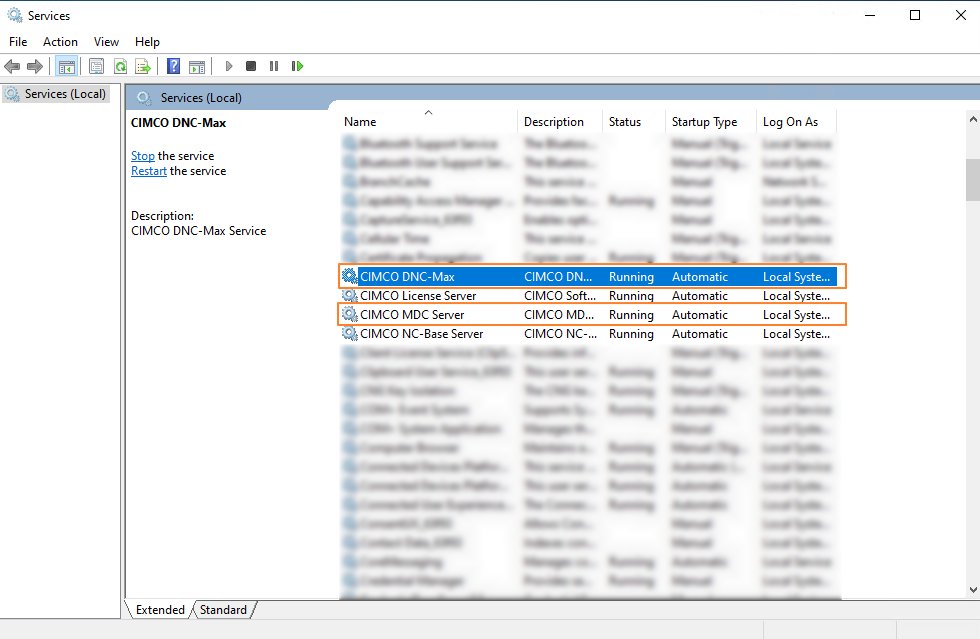Screen dimensions: 980x639
Task: Sort by the Status column header
Action: (634, 122)
